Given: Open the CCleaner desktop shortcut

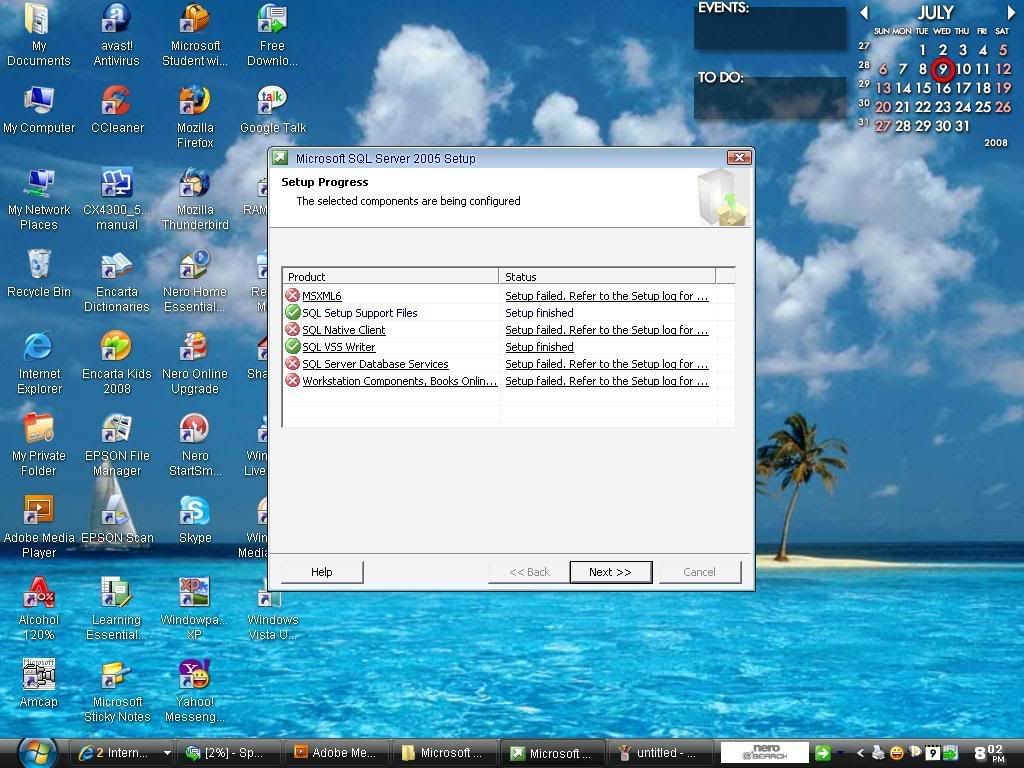Looking at the screenshot, I should point(116,102).
